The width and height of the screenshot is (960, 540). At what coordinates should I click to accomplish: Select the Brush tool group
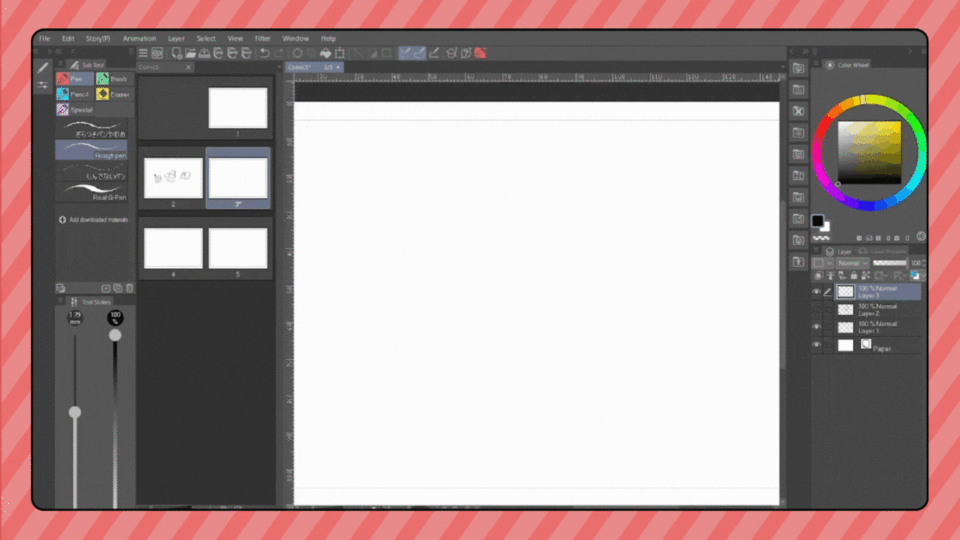click(114, 78)
